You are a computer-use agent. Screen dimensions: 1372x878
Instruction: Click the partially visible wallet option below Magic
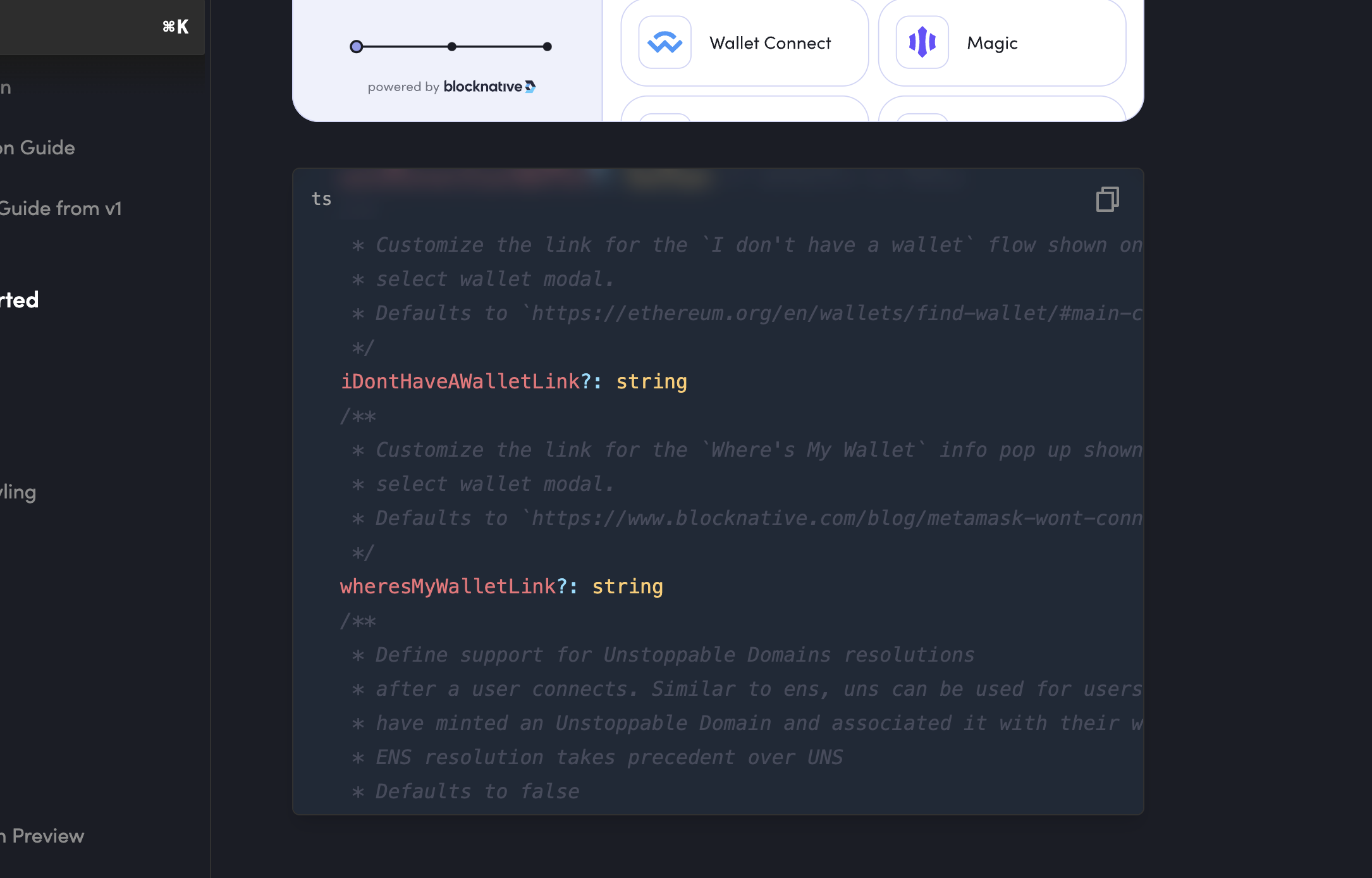pos(1001,110)
